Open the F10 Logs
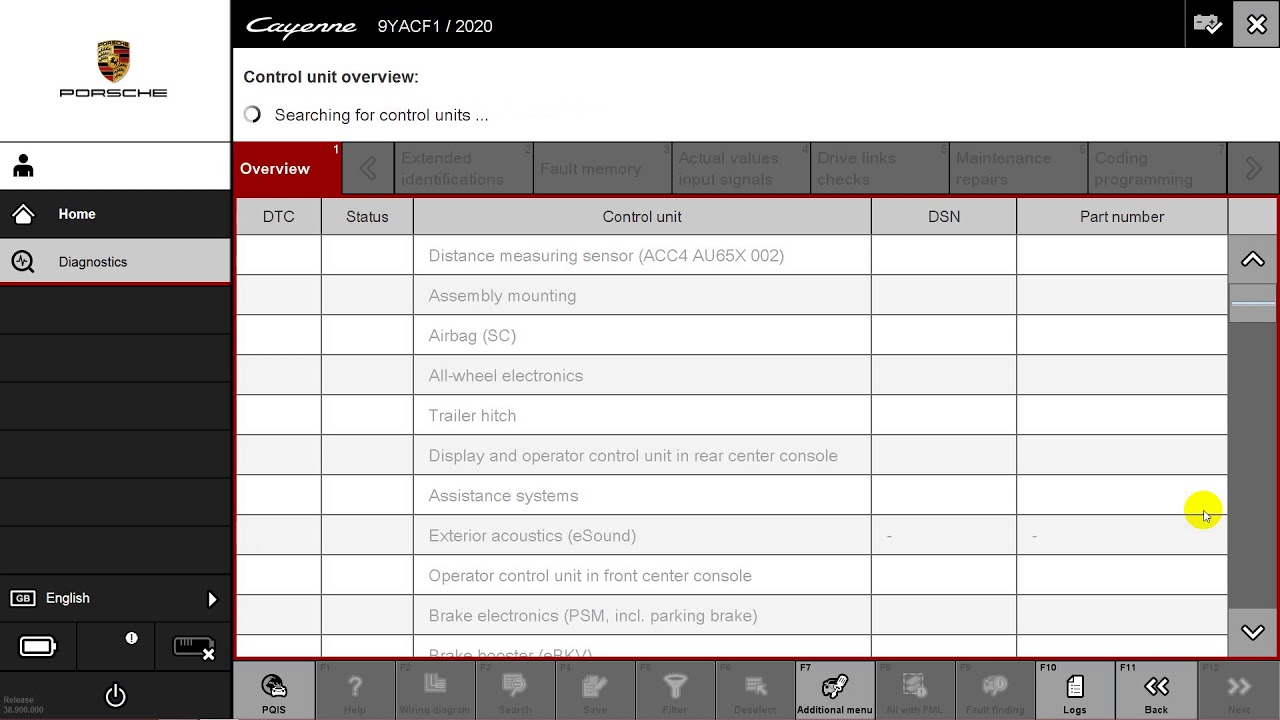Screen dimensions: 1280x720 1075,689
